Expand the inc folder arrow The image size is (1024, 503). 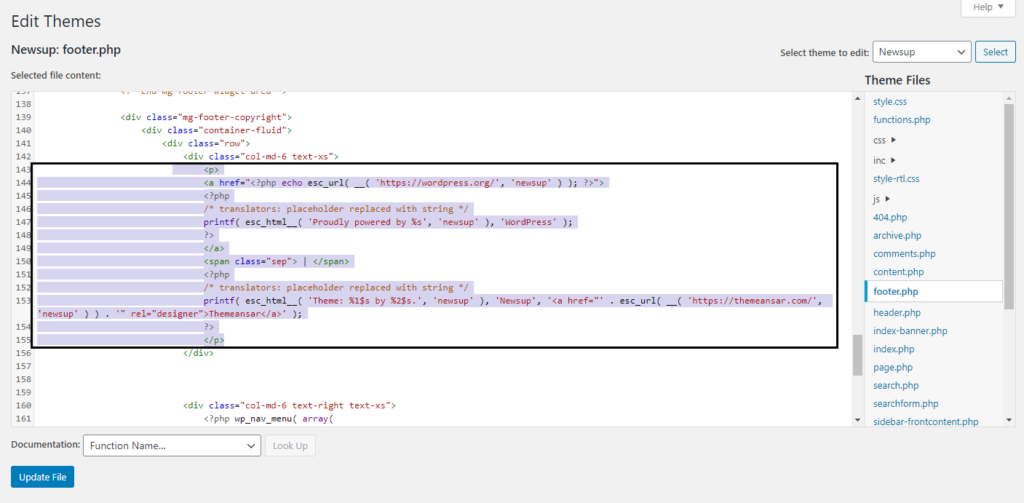click(x=893, y=160)
